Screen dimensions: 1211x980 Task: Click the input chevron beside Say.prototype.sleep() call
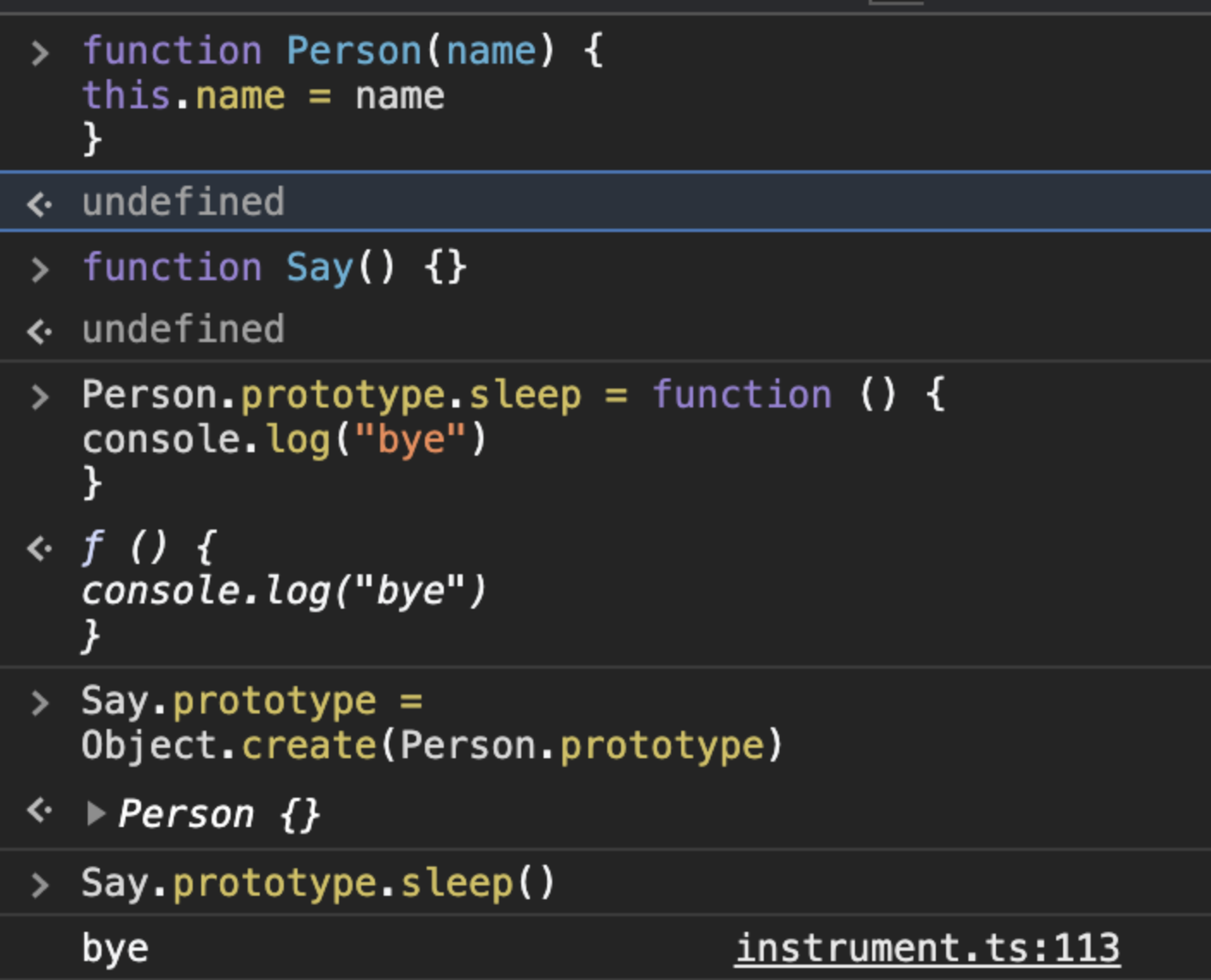(x=40, y=885)
